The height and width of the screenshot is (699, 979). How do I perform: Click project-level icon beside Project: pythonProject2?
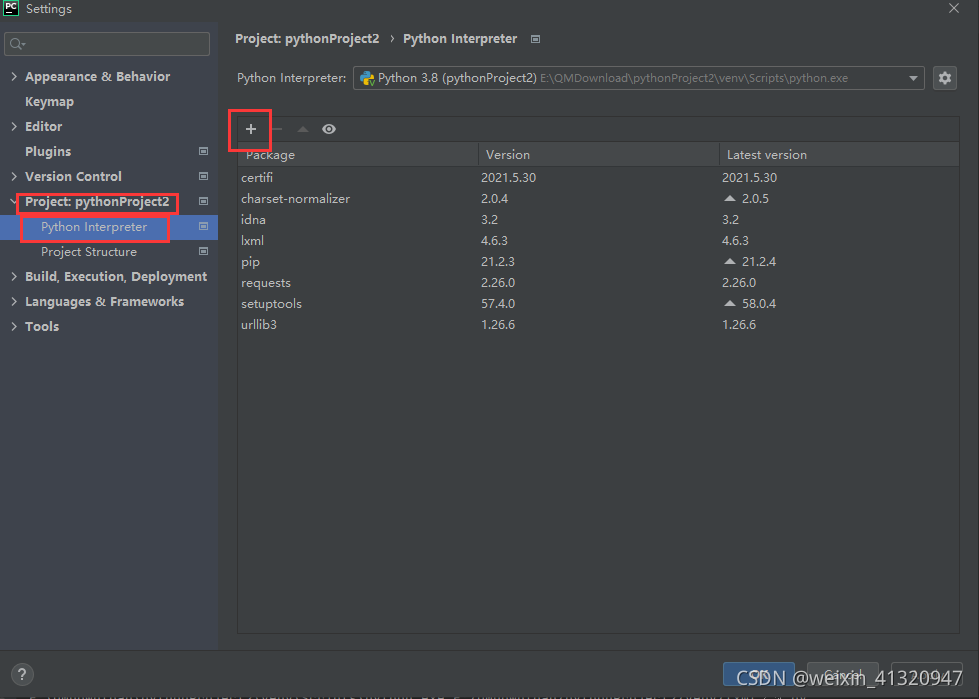pyautogui.click(x=204, y=201)
